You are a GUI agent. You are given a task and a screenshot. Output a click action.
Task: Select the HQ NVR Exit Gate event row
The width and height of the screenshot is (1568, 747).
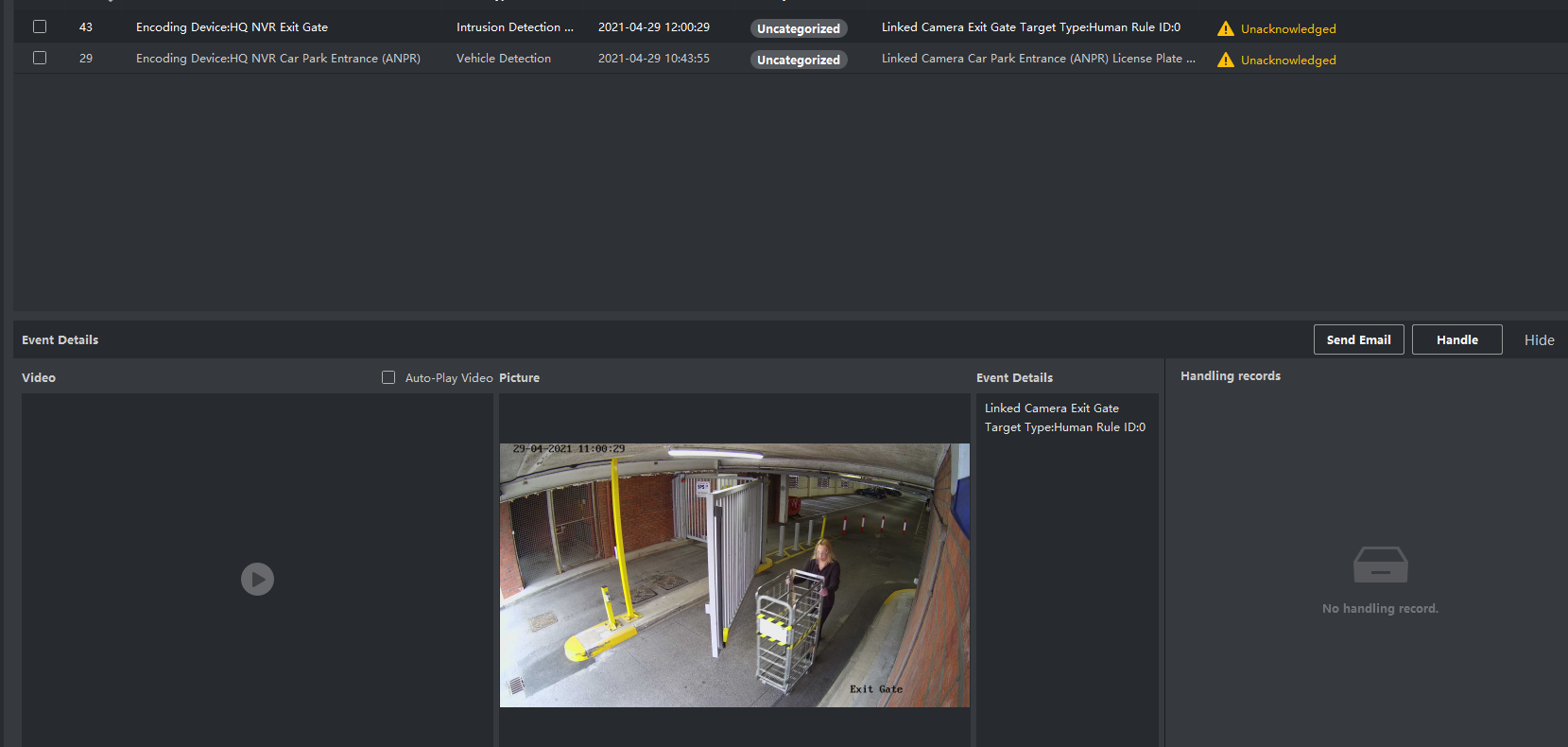(x=232, y=27)
